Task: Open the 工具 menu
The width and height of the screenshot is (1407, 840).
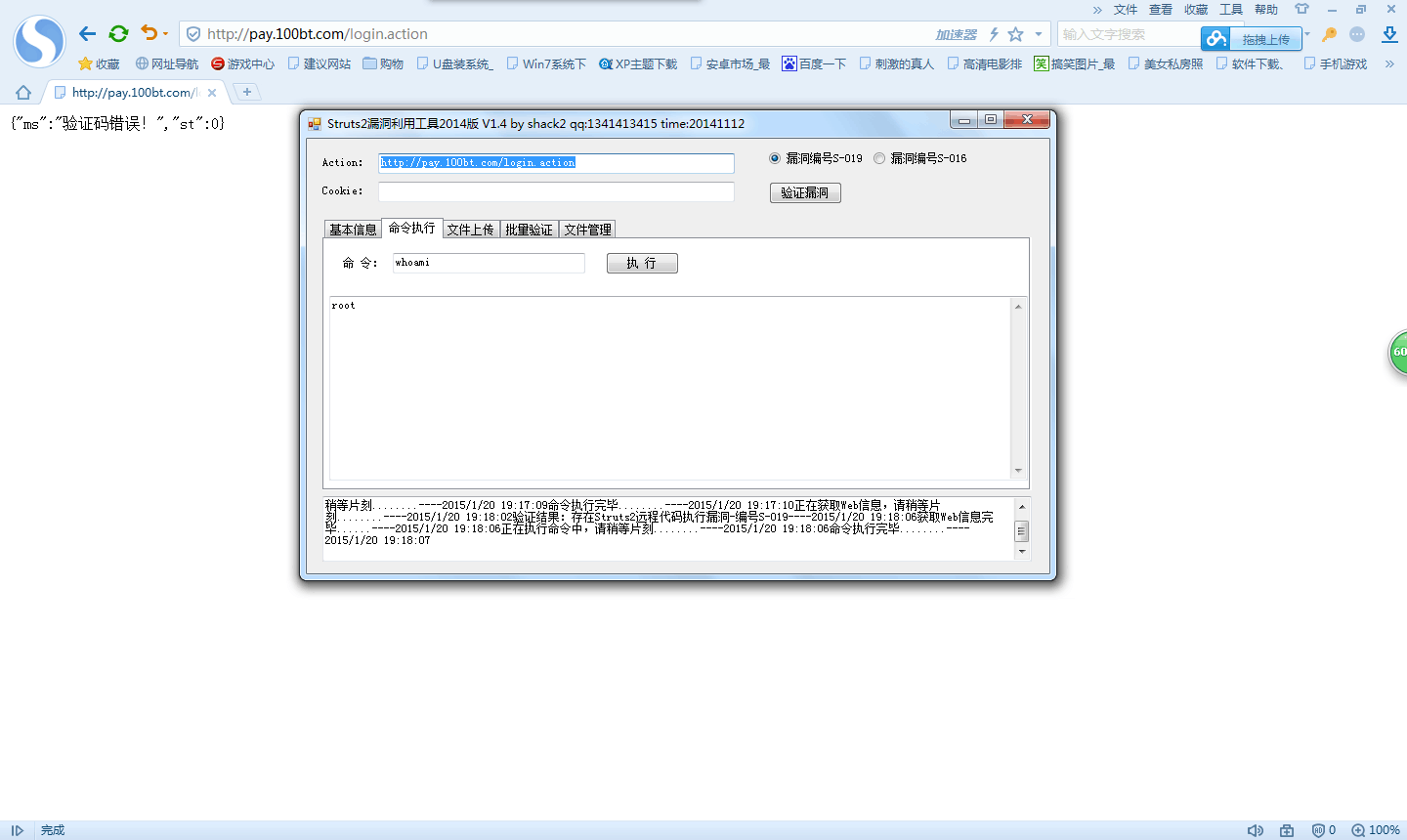Action: point(1231,10)
